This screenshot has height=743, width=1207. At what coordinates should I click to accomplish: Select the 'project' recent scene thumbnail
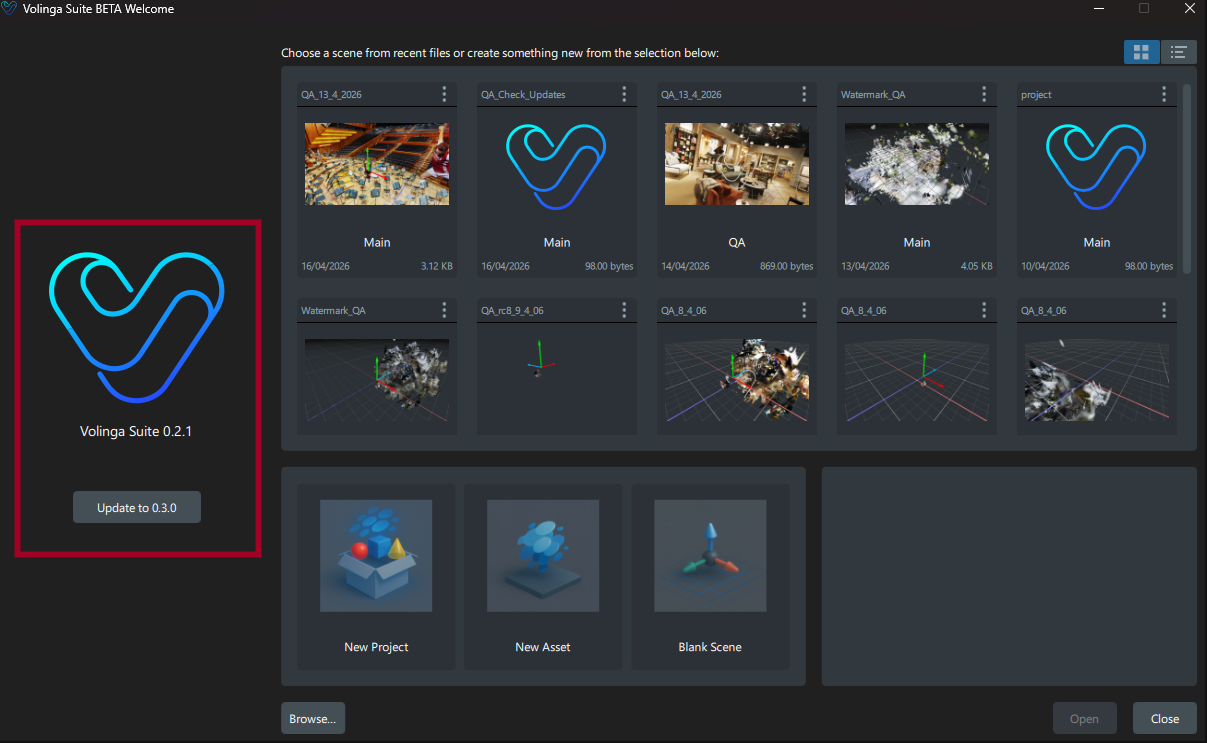[x=1097, y=164]
